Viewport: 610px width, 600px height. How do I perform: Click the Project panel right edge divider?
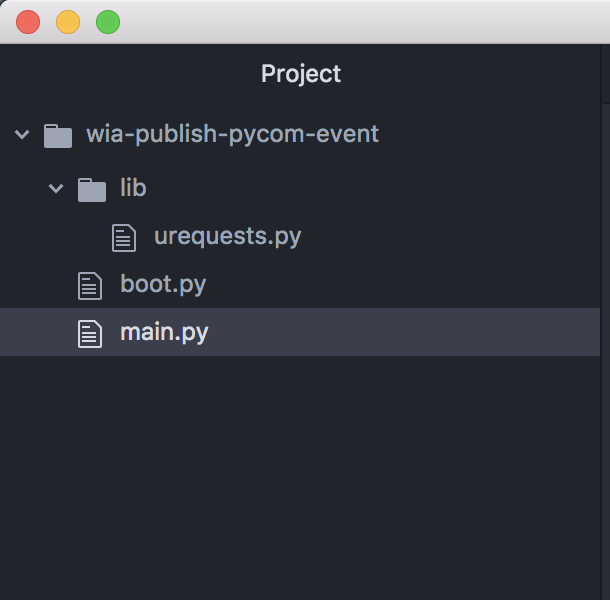coord(601,322)
